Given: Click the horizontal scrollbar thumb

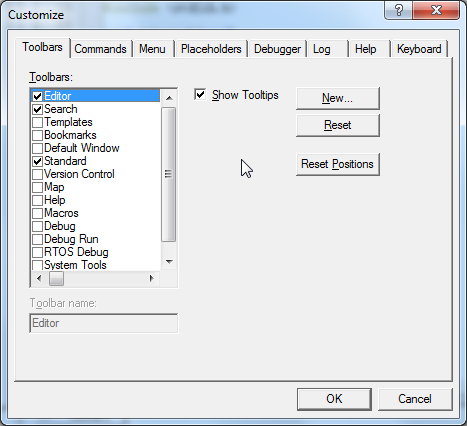Looking at the screenshot, I should [x=56, y=278].
